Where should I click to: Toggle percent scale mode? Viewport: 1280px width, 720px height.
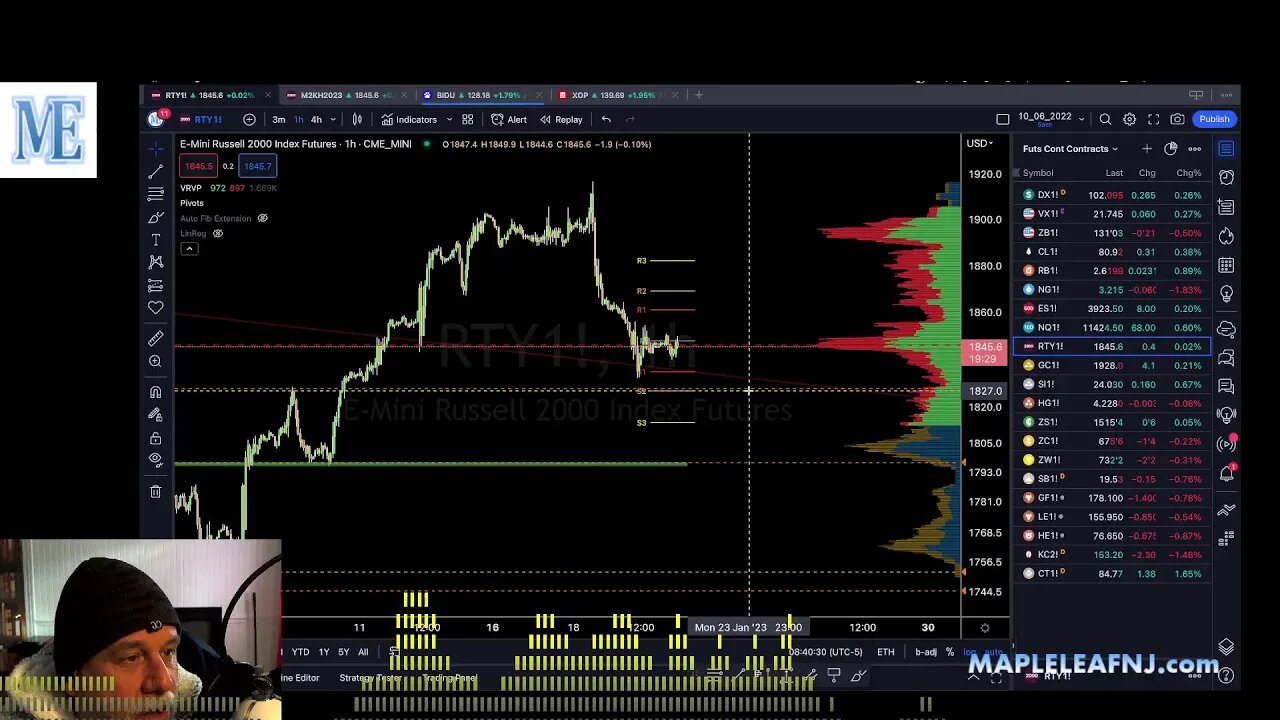(x=950, y=652)
